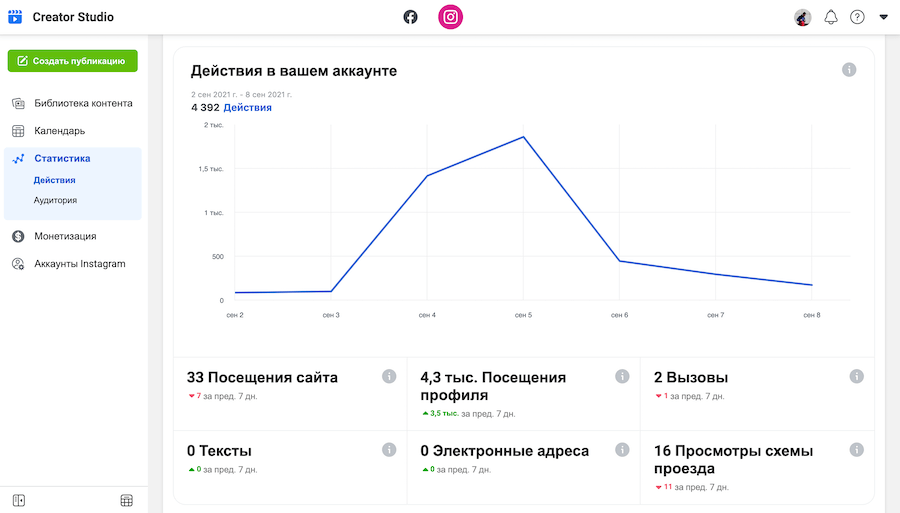Click the info icon on Просмотры схемы проезда card

coord(856,450)
